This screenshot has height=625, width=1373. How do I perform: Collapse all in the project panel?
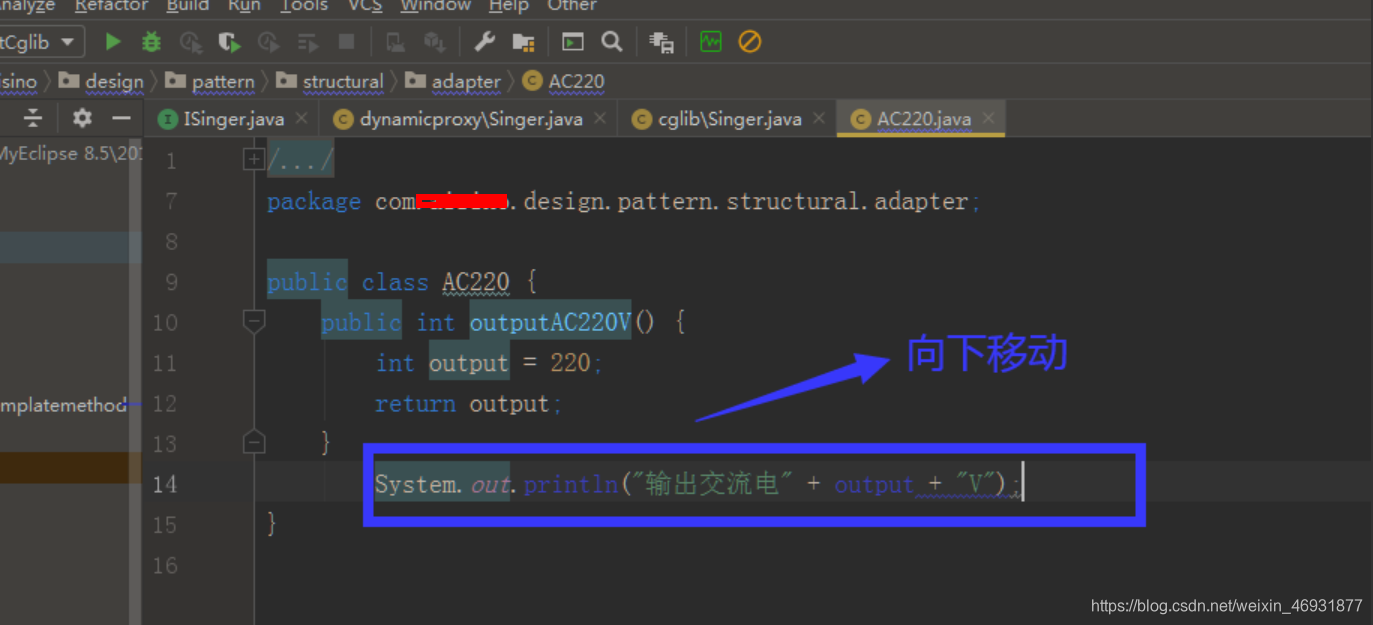click(x=33, y=118)
